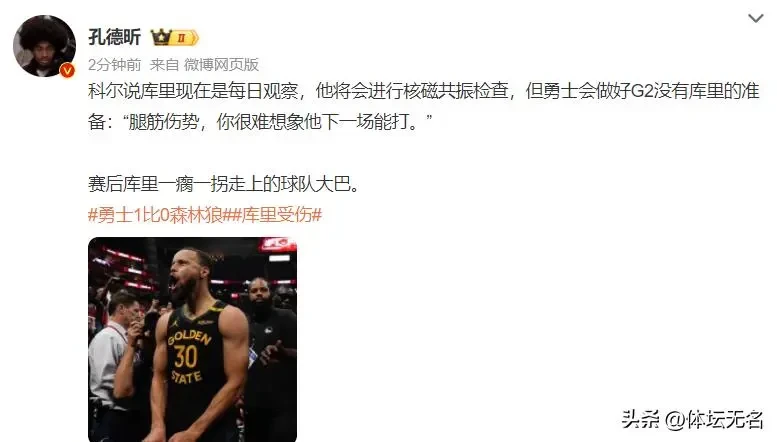This screenshot has width=777, height=442.
Task: Click the 来自 label before the source
Action: point(164,64)
